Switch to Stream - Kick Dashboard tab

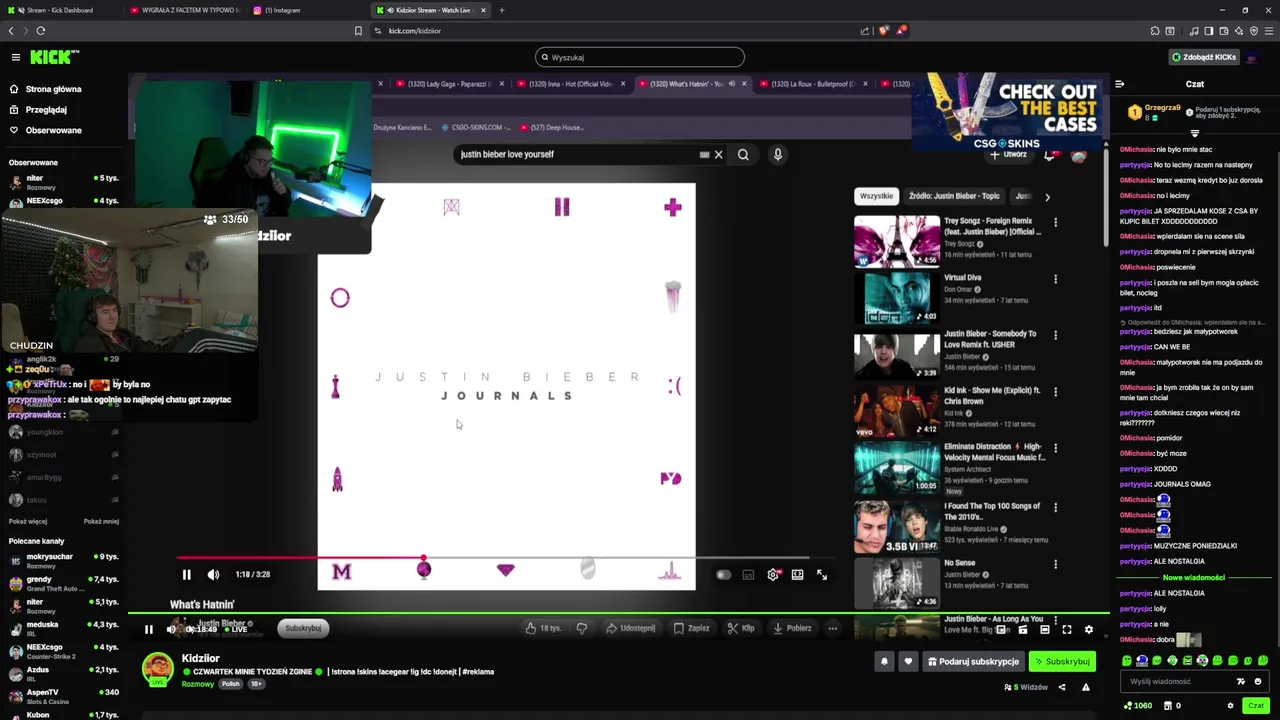coord(60,10)
